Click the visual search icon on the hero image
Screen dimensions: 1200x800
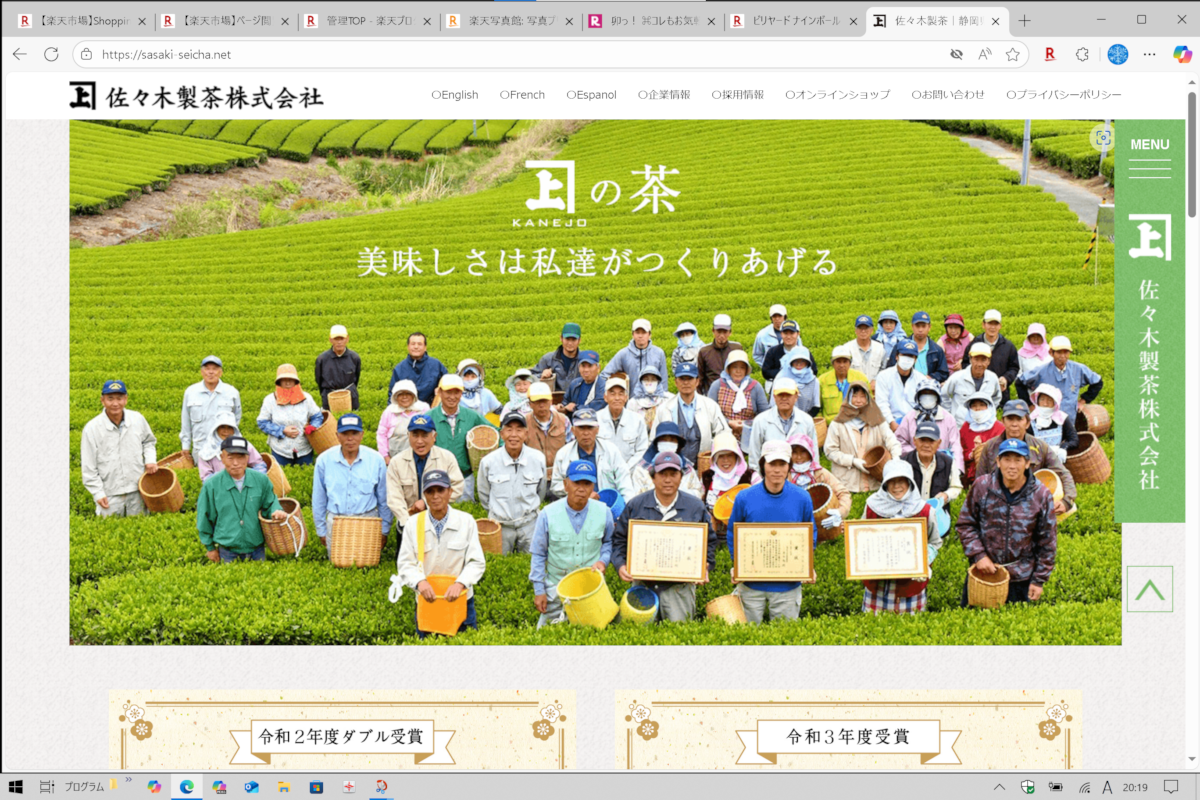tap(1103, 138)
